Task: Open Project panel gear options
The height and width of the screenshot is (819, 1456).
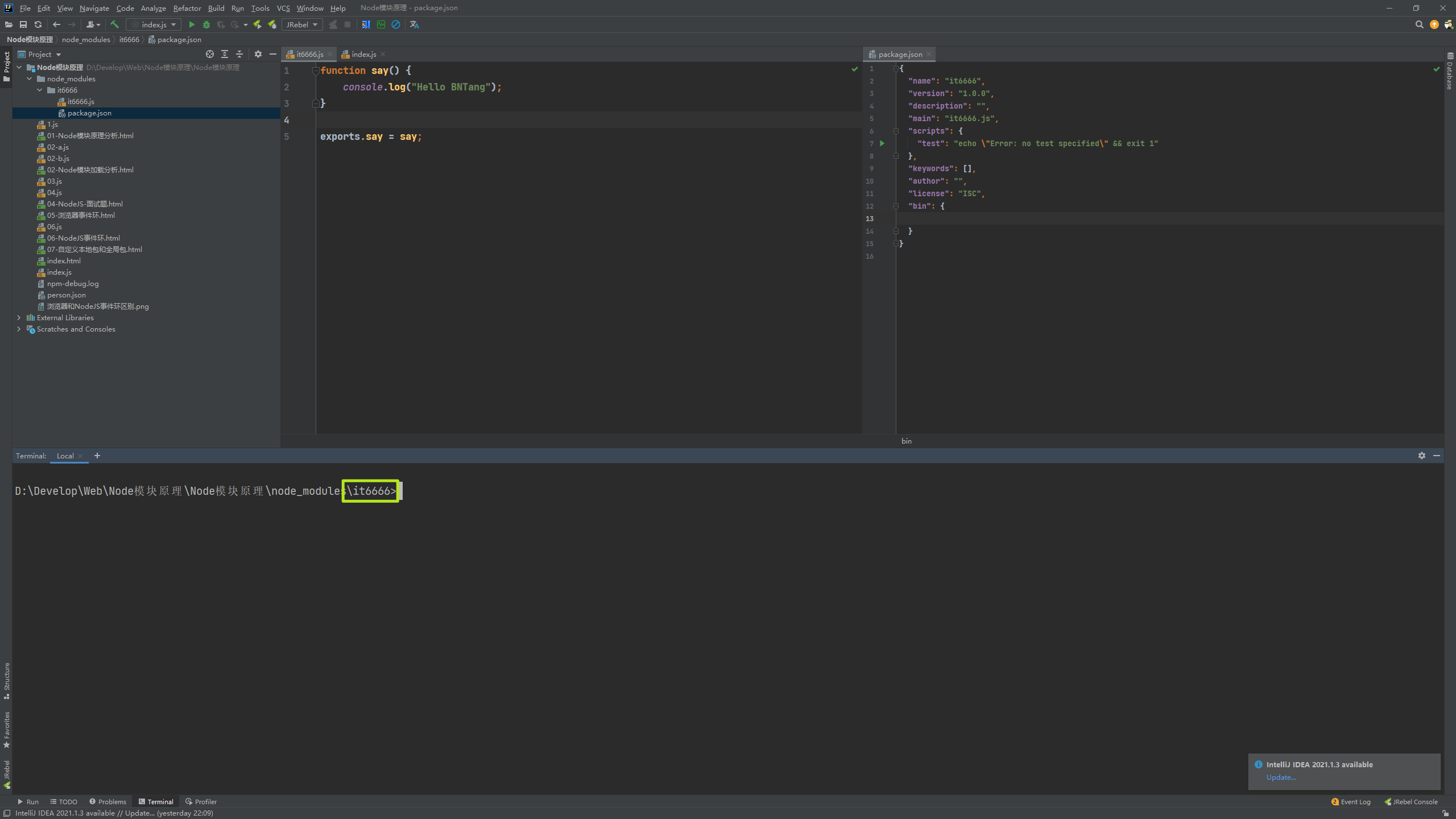Action: pos(258,54)
